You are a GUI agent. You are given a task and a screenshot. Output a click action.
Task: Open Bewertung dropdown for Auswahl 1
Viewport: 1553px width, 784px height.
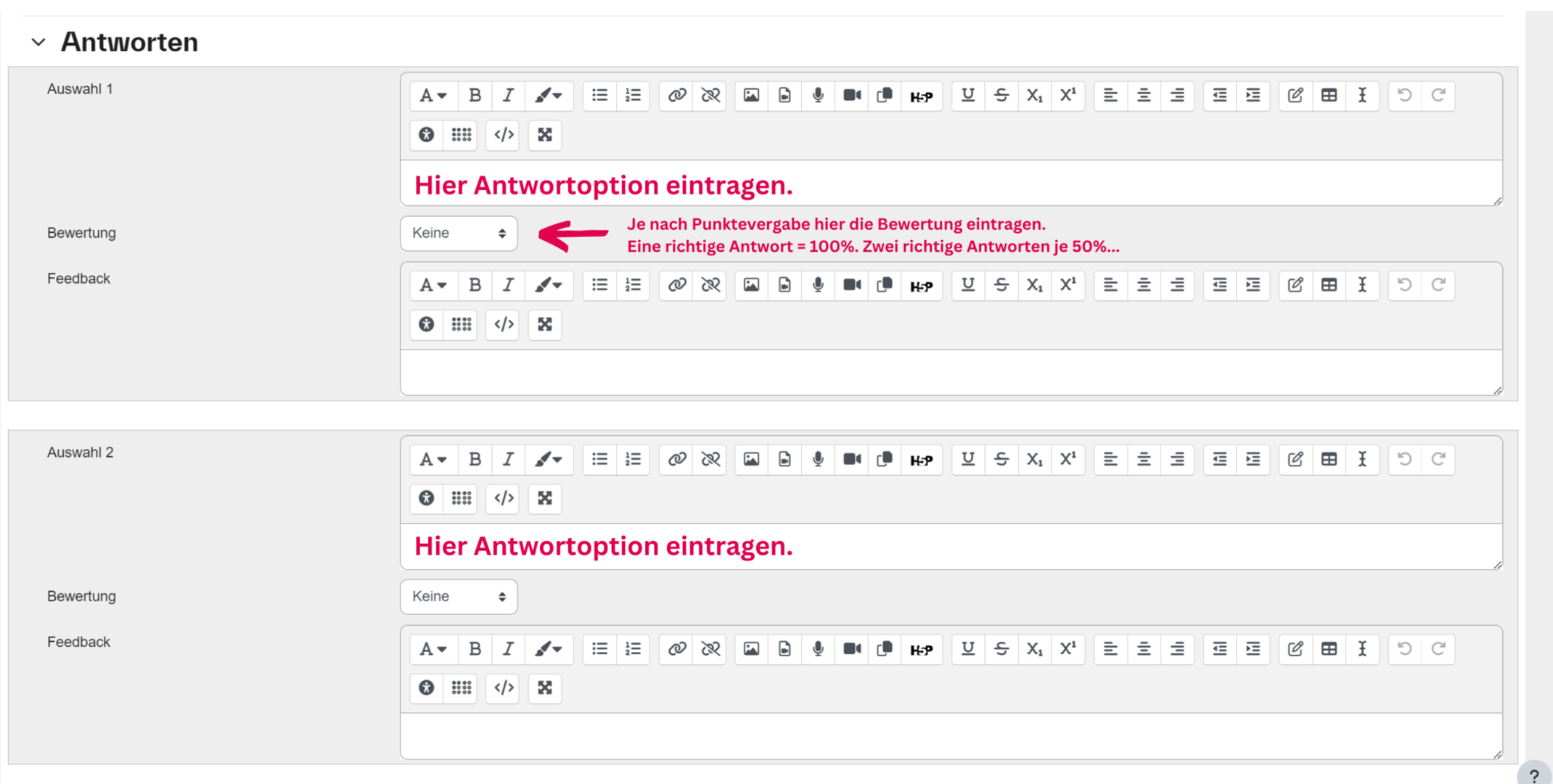[x=458, y=234]
